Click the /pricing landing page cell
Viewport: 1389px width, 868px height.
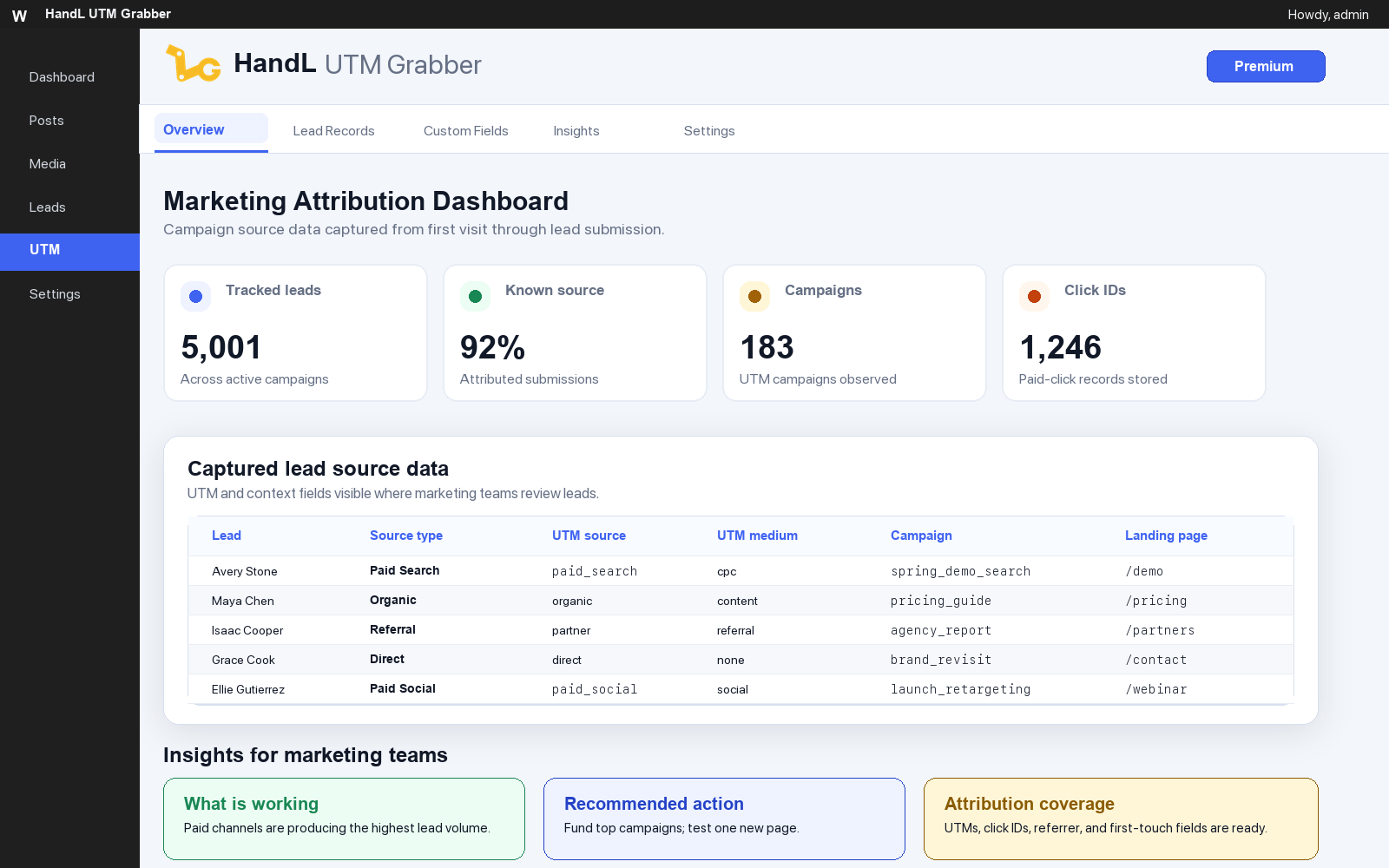click(1156, 601)
